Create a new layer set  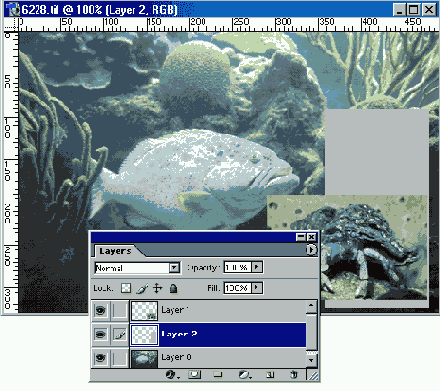(x=217, y=375)
